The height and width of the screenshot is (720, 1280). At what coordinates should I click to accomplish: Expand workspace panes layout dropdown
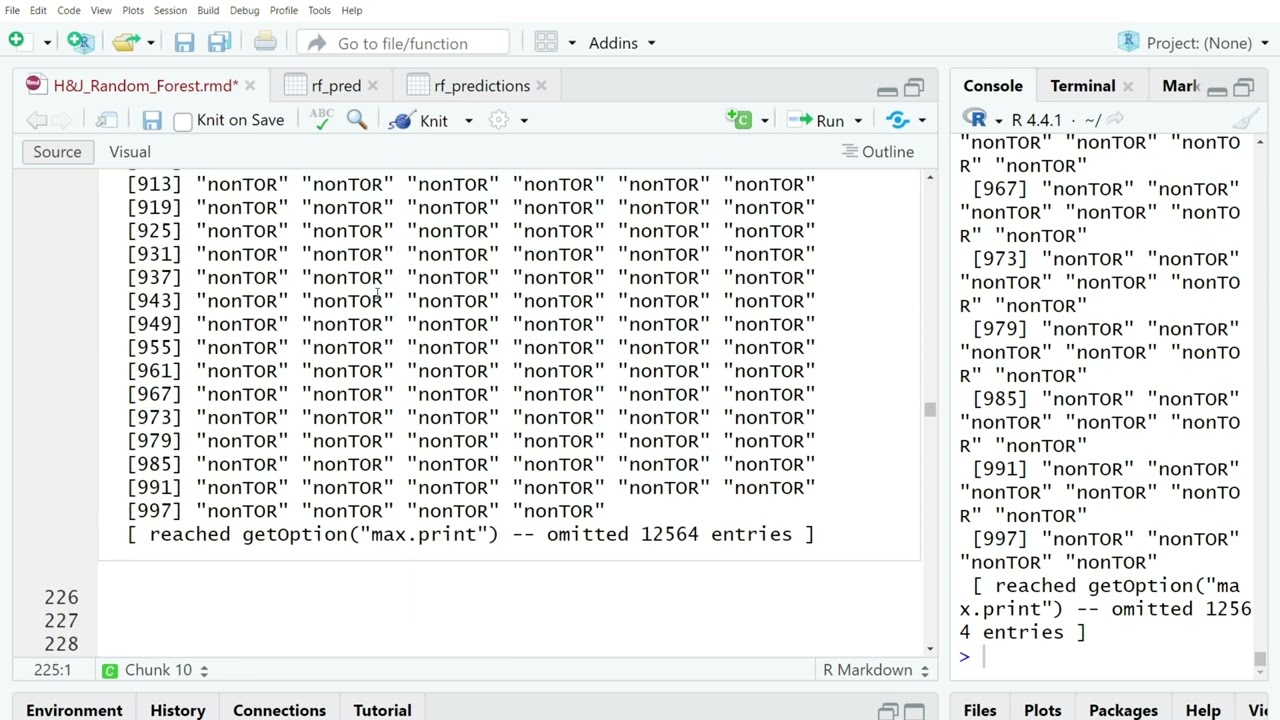(571, 43)
